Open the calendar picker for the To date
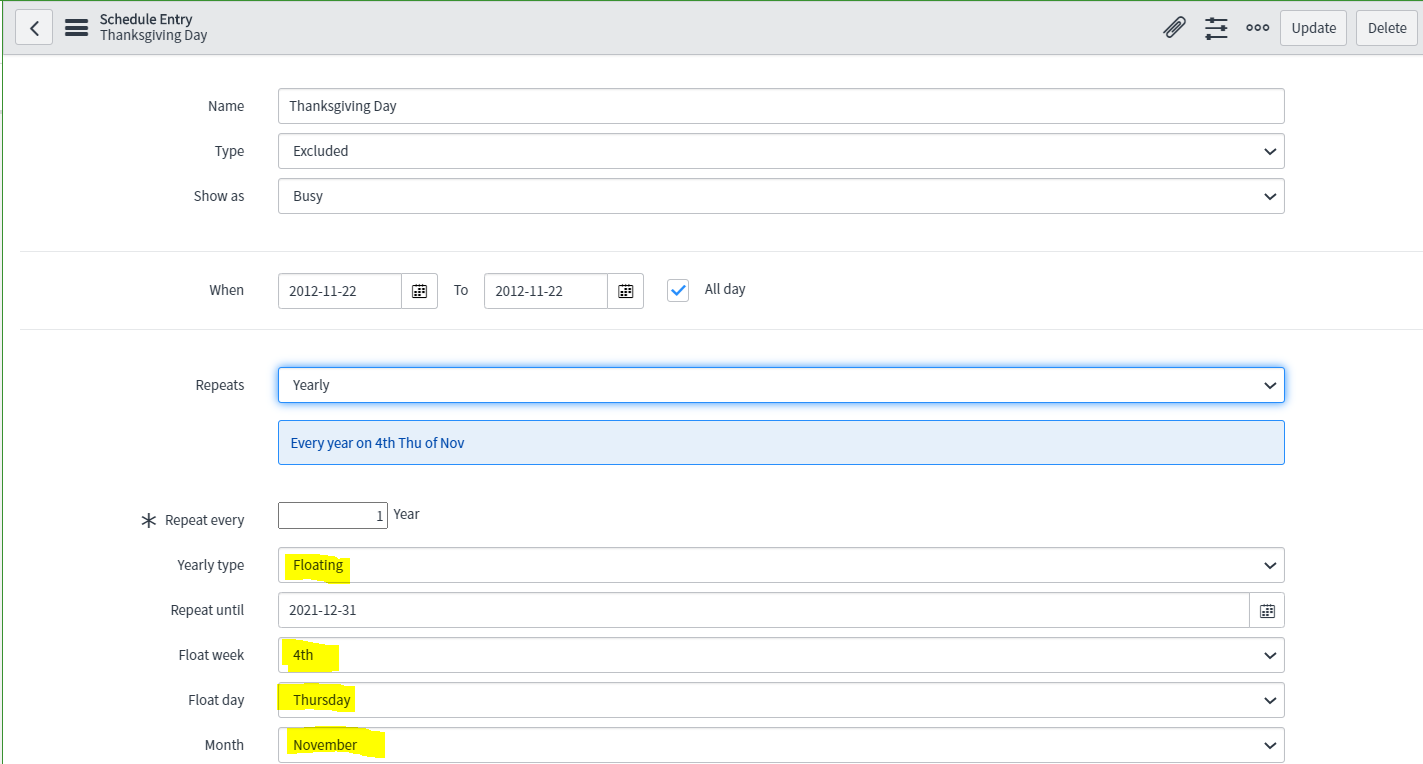Image resolution: width=1423 pixels, height=764 pixels. pyautogui.click(x=625, y=290)
